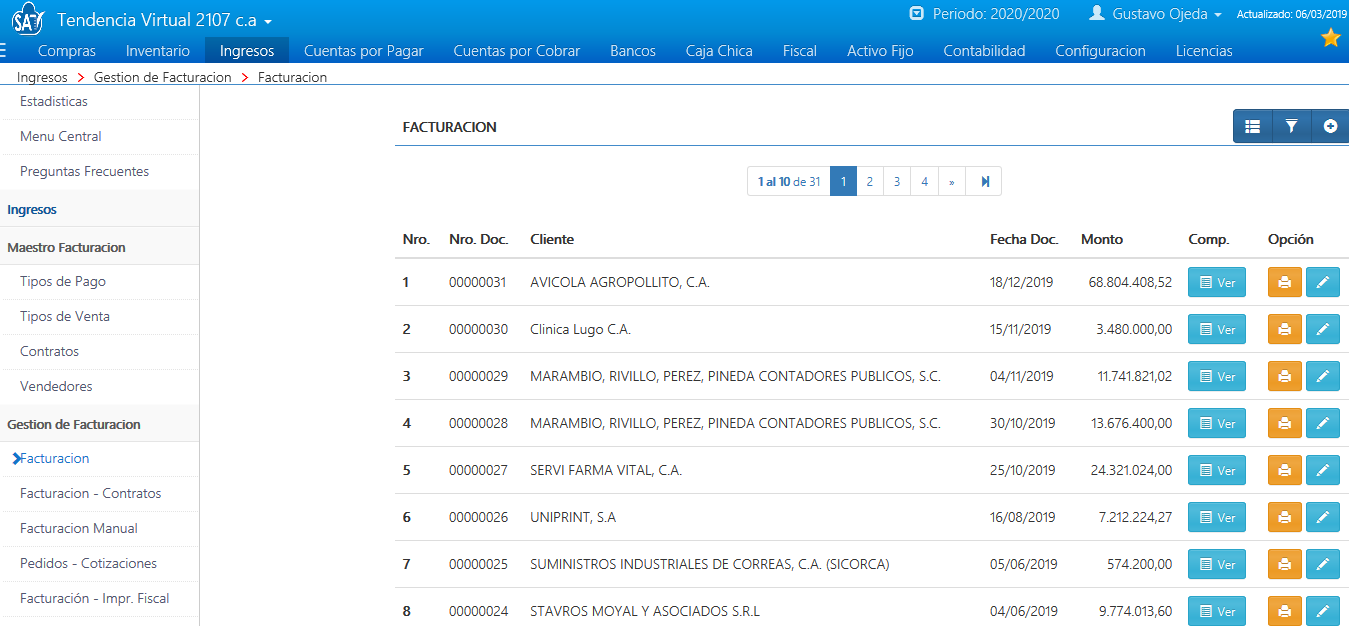Image resolution: width=1349 pixels, height=626 pixels.
Task: Open the Configuracion menu
Action: pyautogui.click(x=1101, y=51)
